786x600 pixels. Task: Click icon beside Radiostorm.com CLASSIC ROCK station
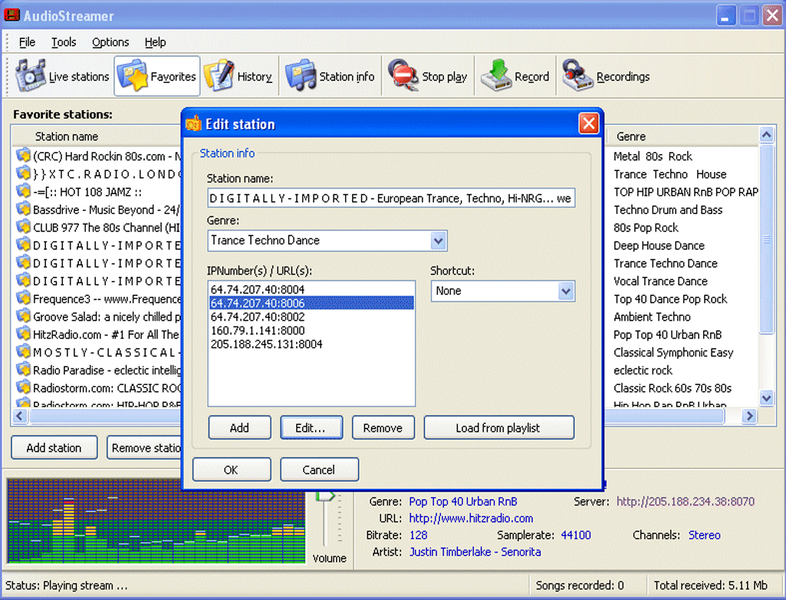[23, 387]
